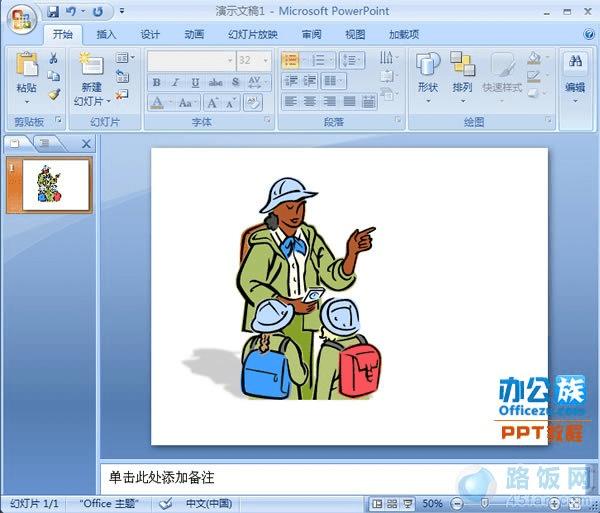Align text right

[x=329, y=102]
